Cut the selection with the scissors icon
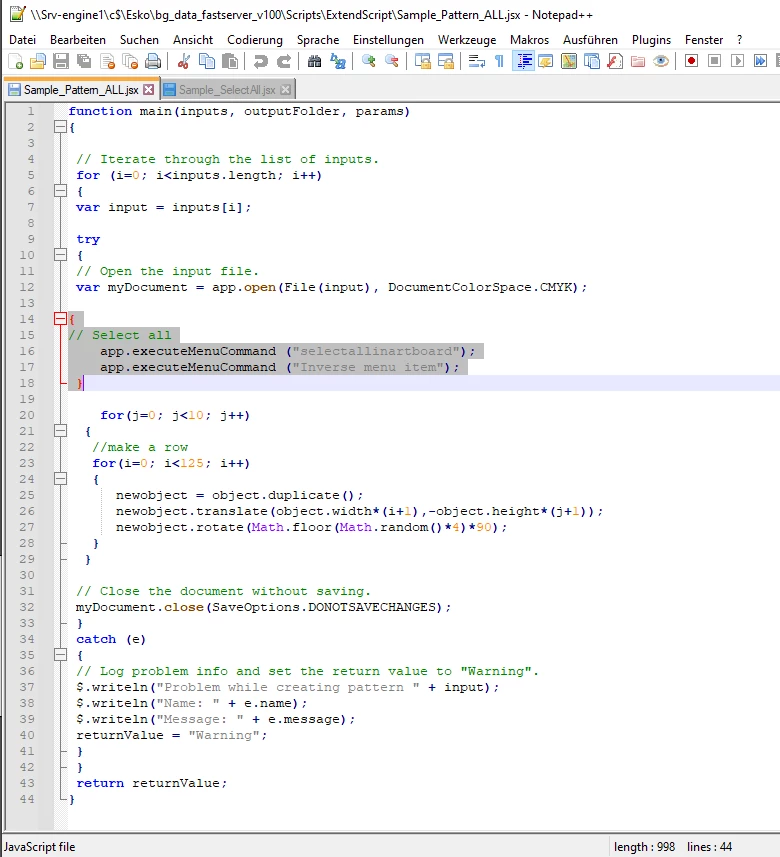 (183, 61)
